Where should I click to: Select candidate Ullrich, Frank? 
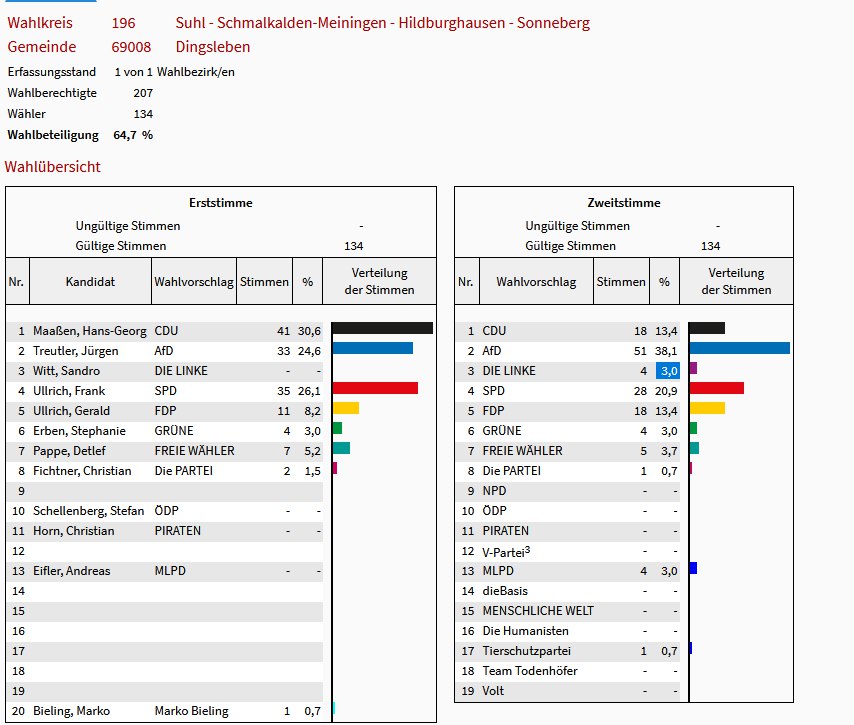point(69,391)
